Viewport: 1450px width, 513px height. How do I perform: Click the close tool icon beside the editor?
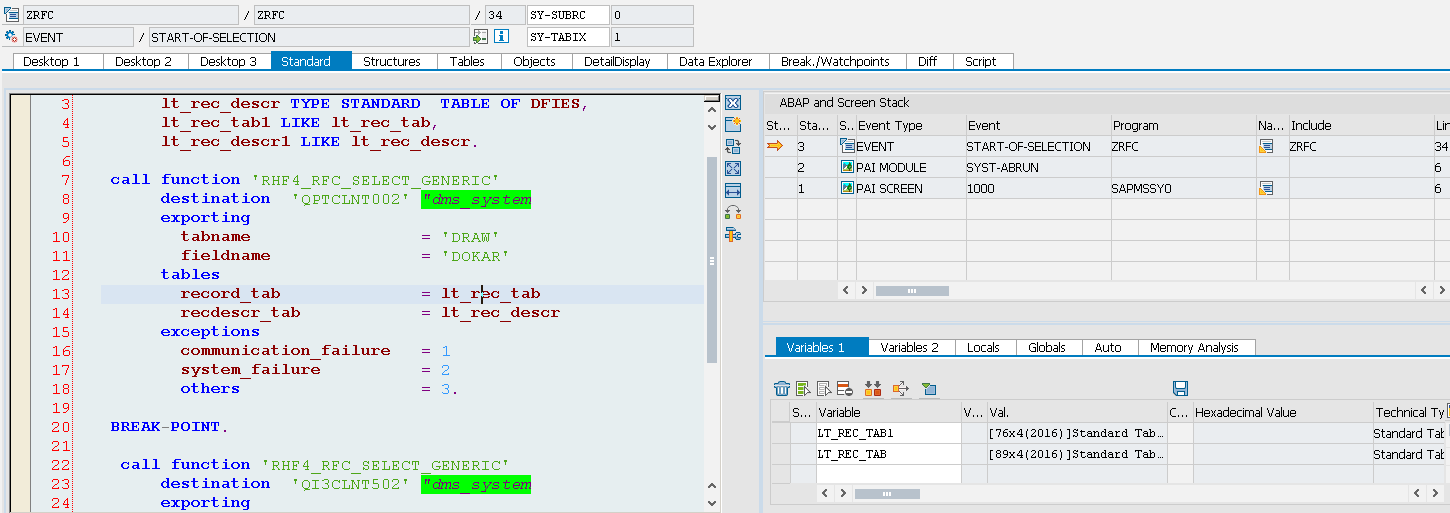pyautogui.click(x=732, y=103)
